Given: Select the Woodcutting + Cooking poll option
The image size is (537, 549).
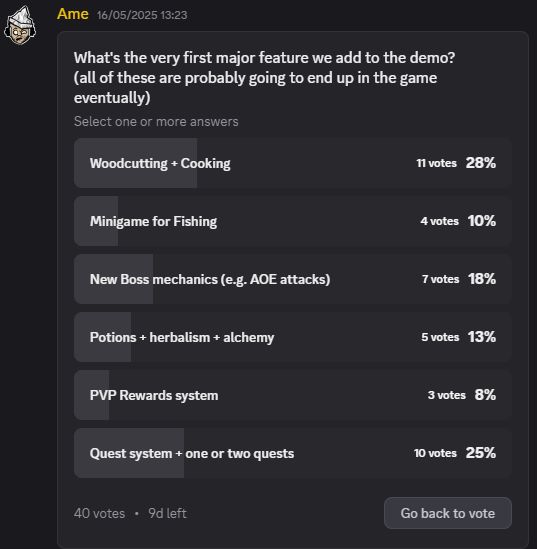Looking at the screenshot, I should tap(293, 163).
